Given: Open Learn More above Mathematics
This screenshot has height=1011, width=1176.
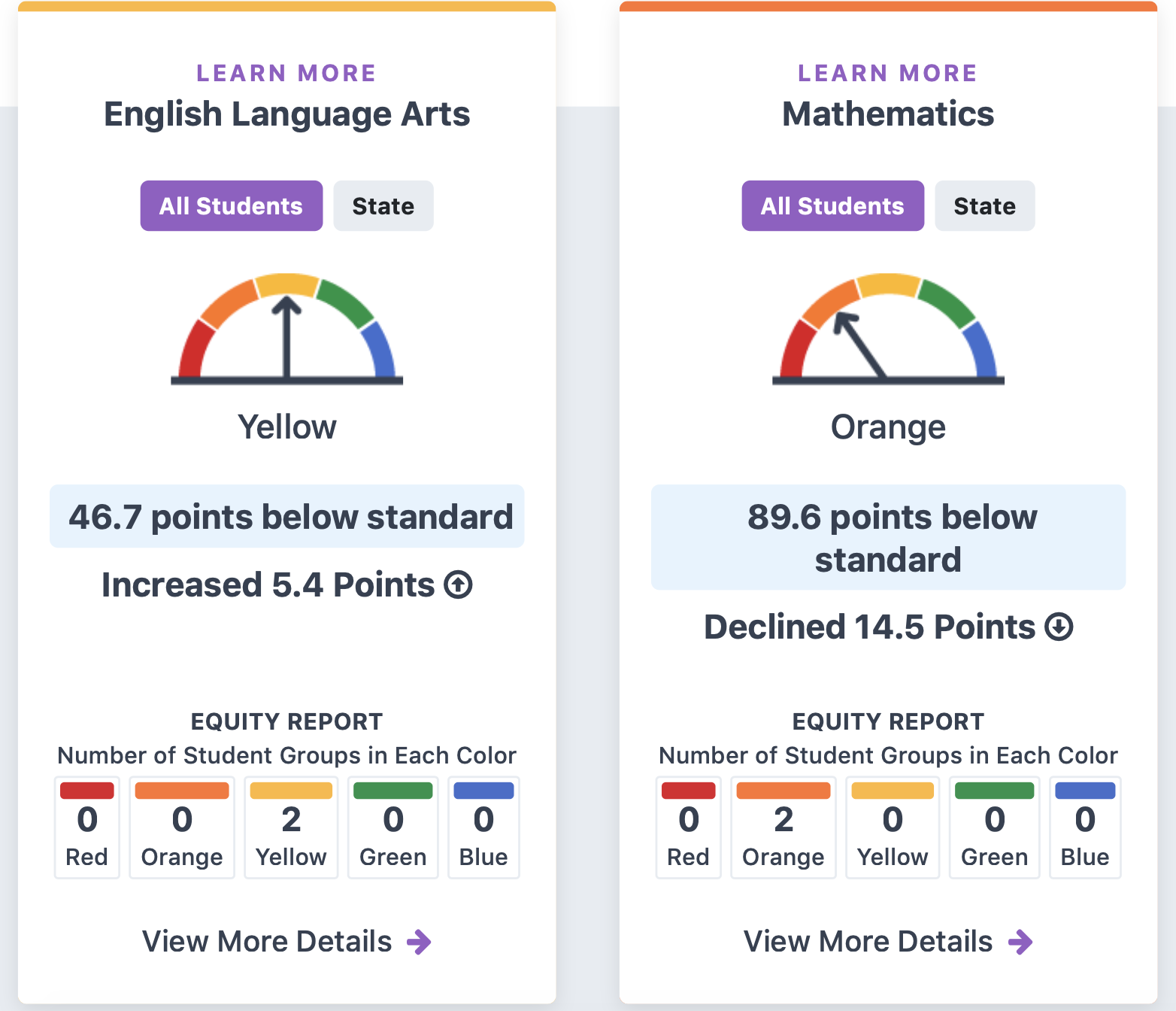Looking at the screenshot, I should click(888, 73).
